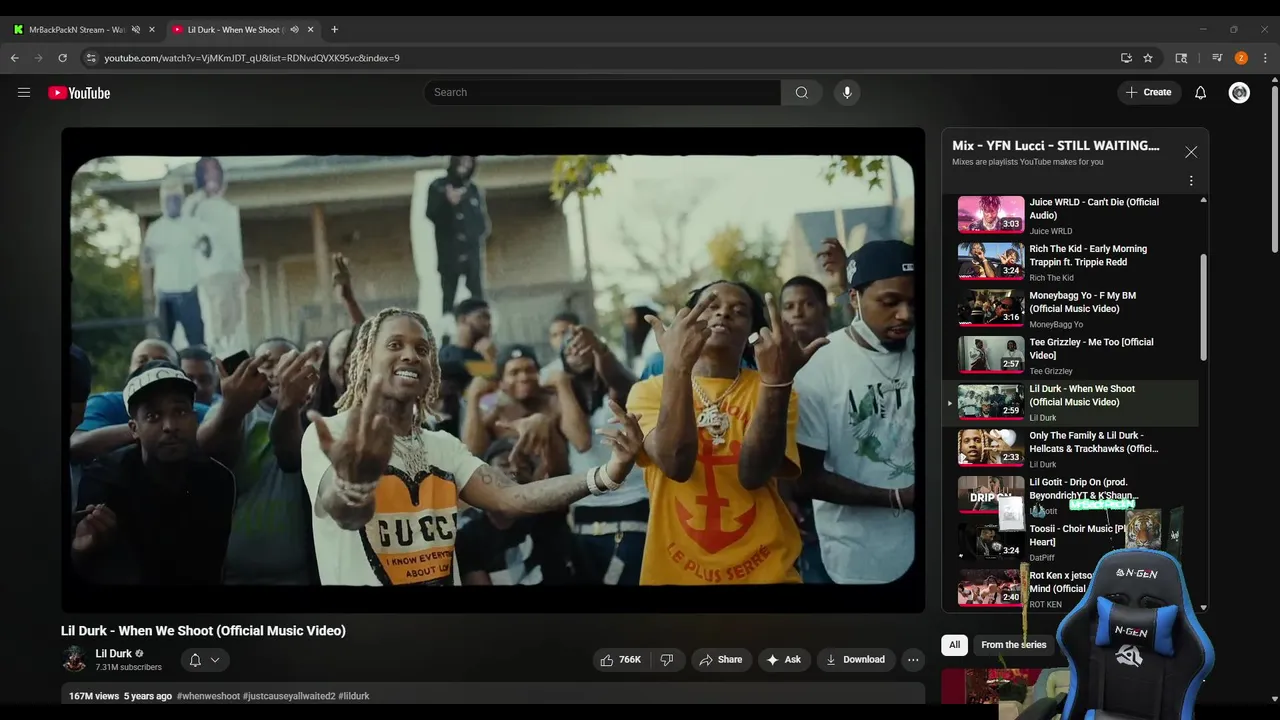Click the #justcauseyallwaited2 hashtag
This screenshot has height=720, width=1280.
(289, 696)
